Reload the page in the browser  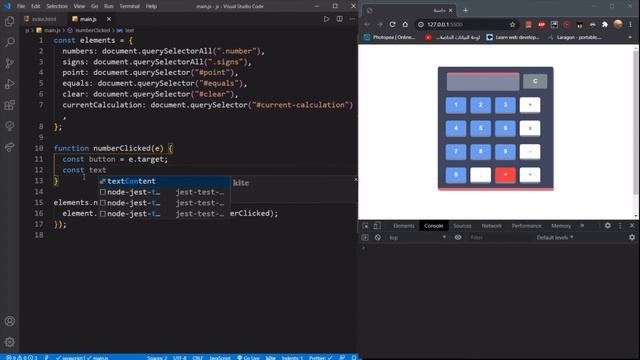click(392, 24)
